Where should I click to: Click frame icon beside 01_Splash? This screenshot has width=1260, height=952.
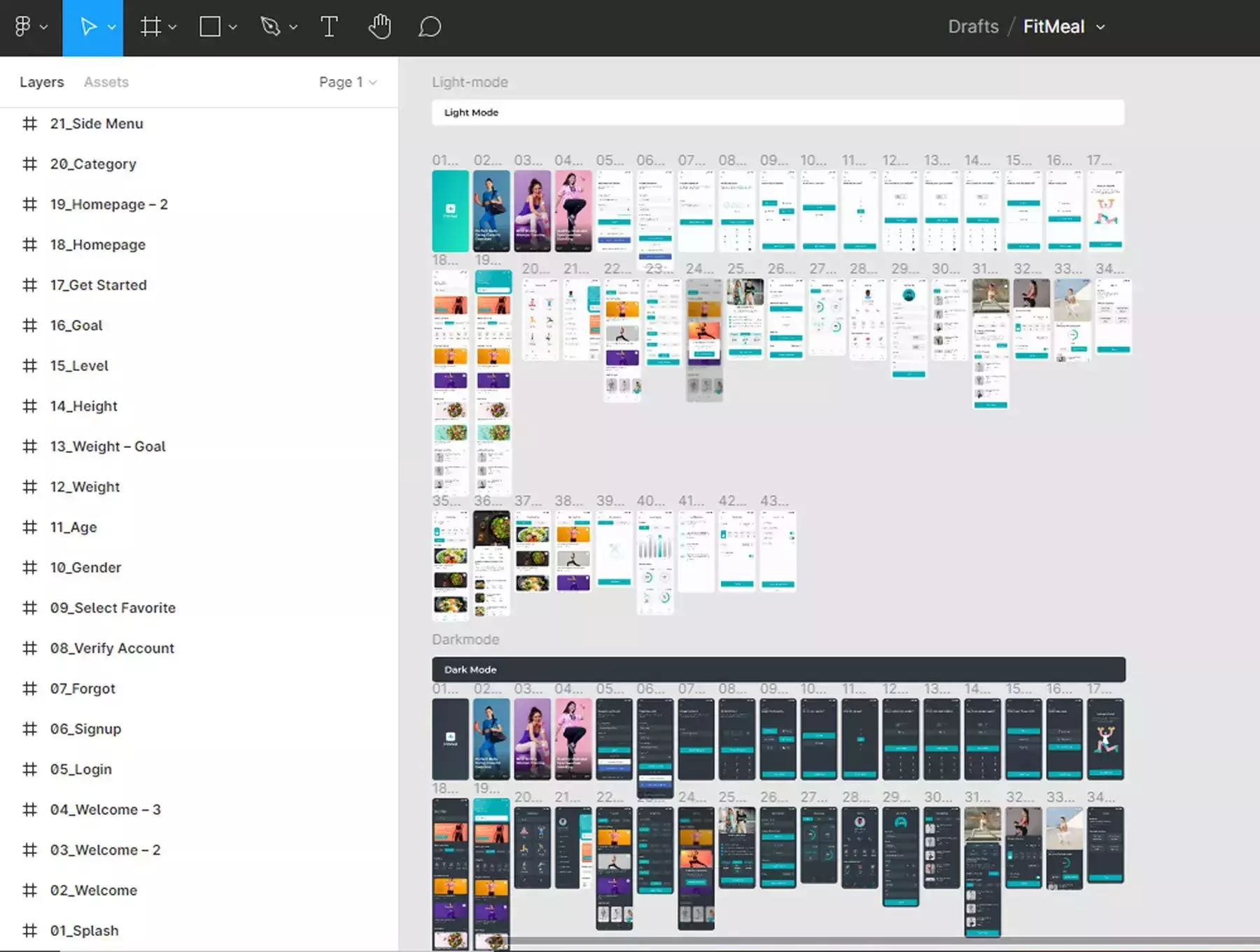coord(29,931)
